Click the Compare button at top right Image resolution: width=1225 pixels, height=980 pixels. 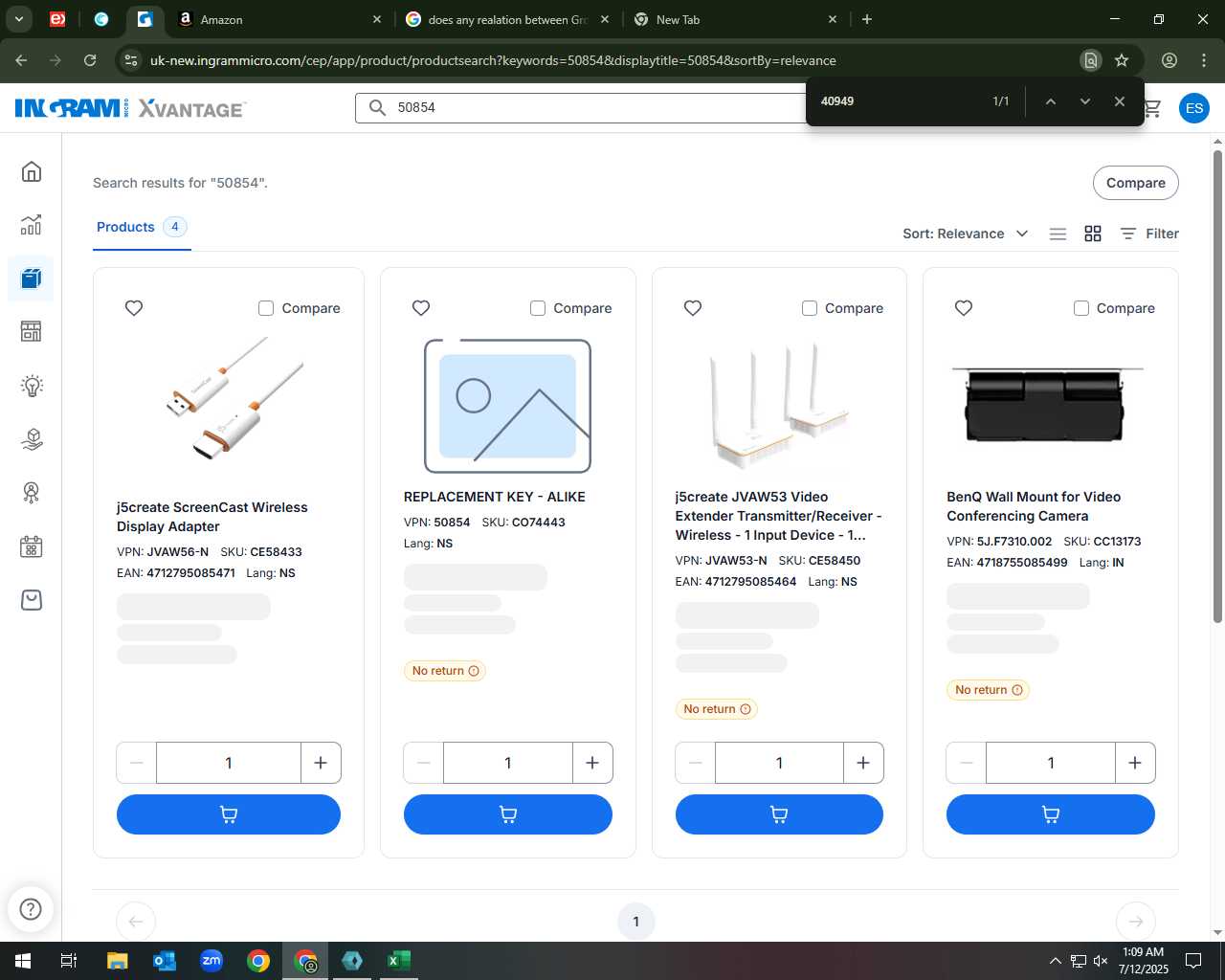coord(1136,183)
